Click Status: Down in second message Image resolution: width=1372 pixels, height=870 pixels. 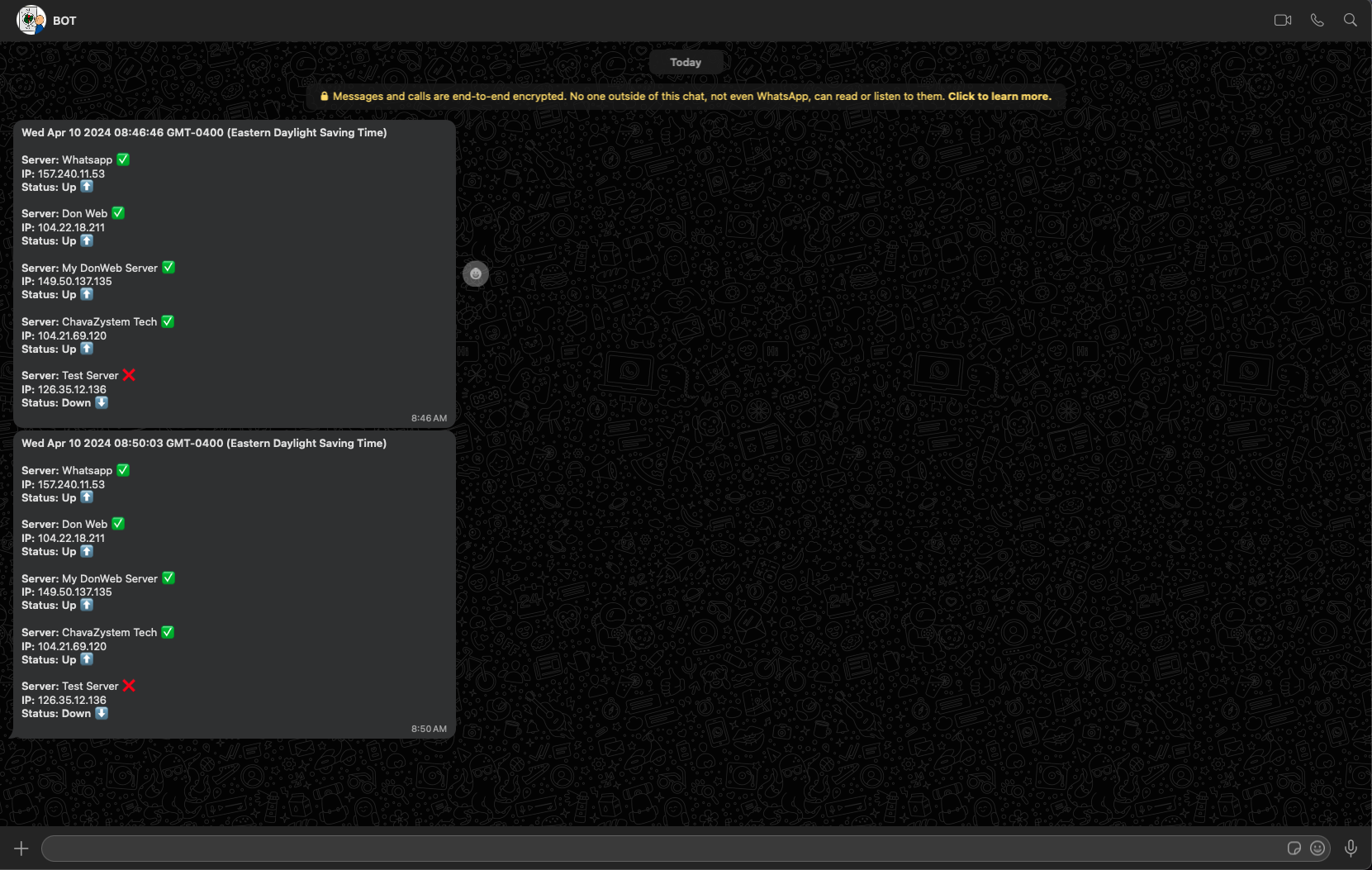click(64, 714)
